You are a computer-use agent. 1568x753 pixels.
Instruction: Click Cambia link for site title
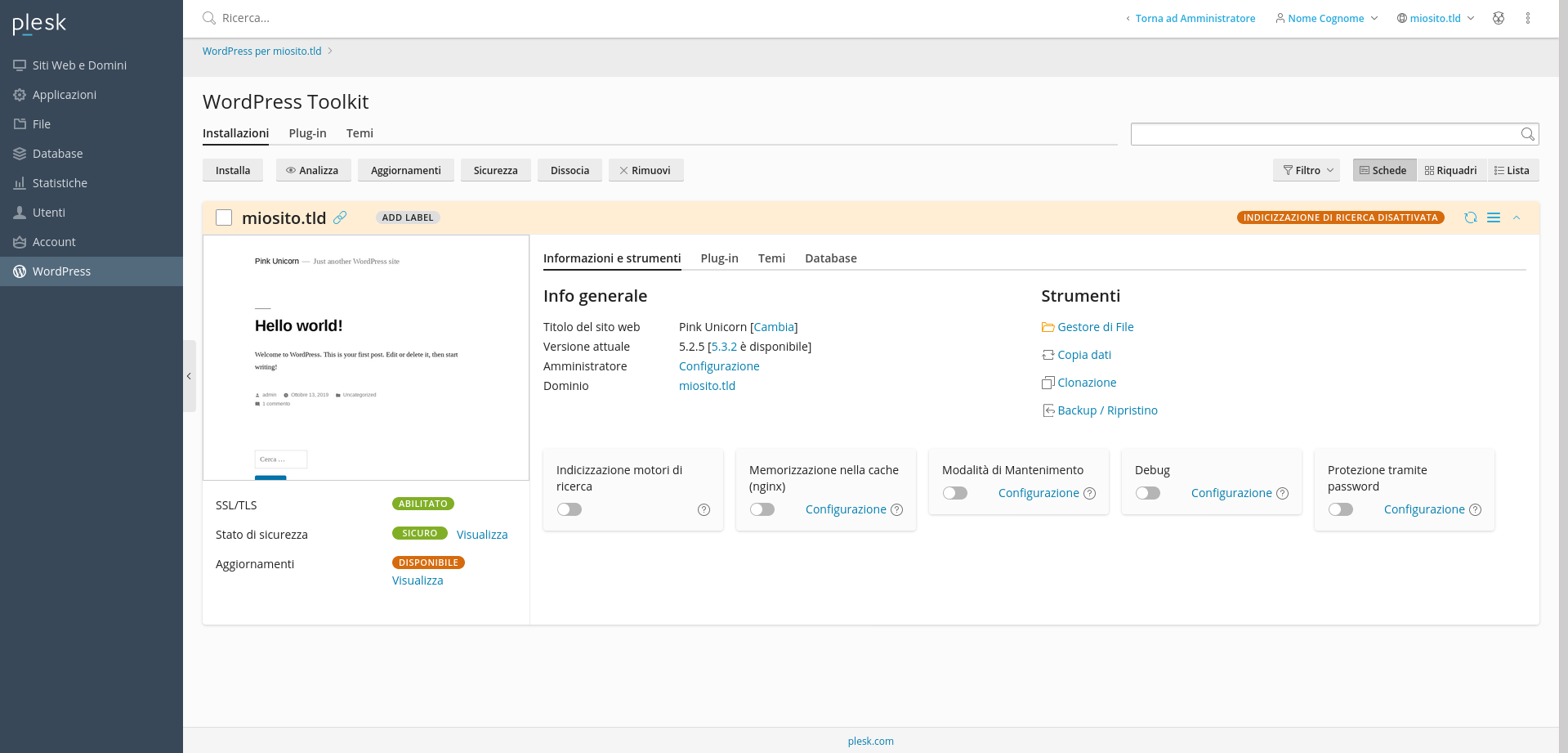click(x=774, y=327)
